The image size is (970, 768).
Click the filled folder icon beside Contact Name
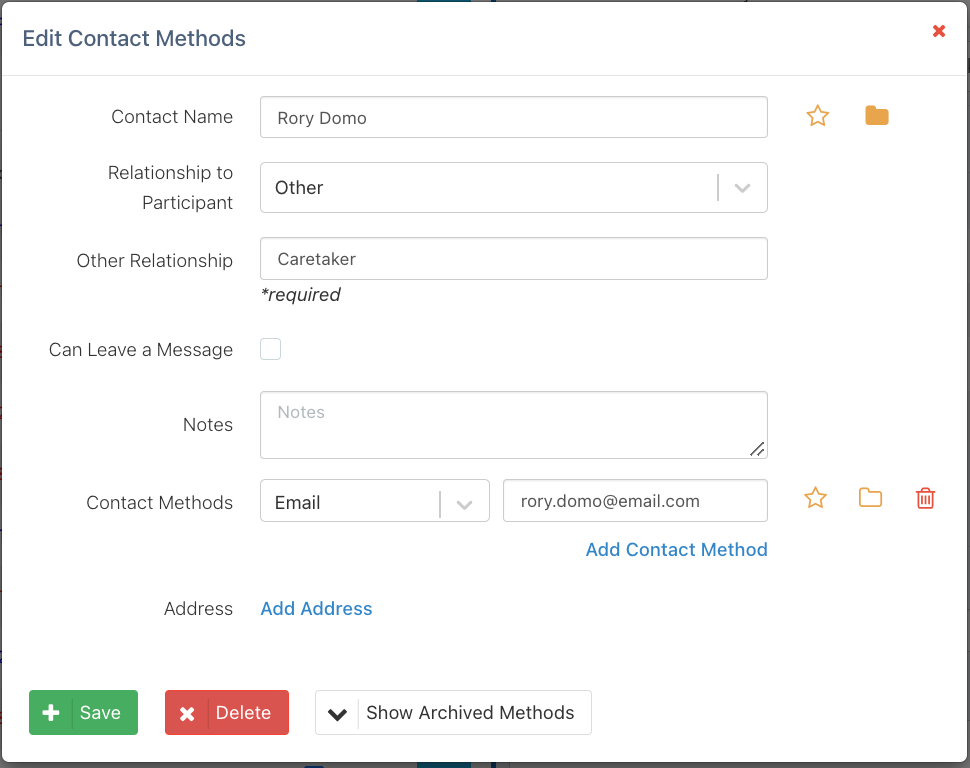[876, 116]
